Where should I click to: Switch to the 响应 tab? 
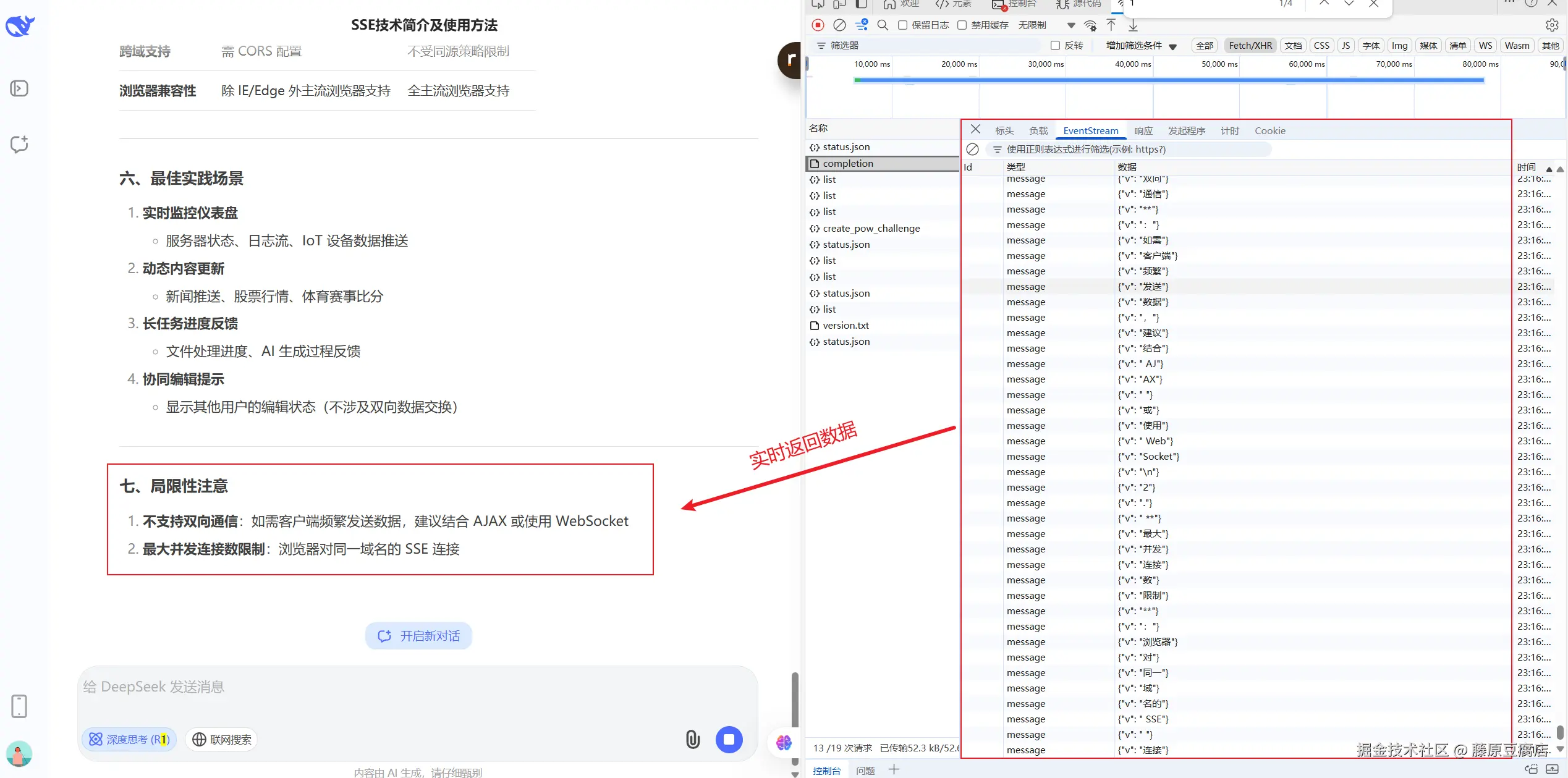pyautogui.click(x=1143, y=131)
